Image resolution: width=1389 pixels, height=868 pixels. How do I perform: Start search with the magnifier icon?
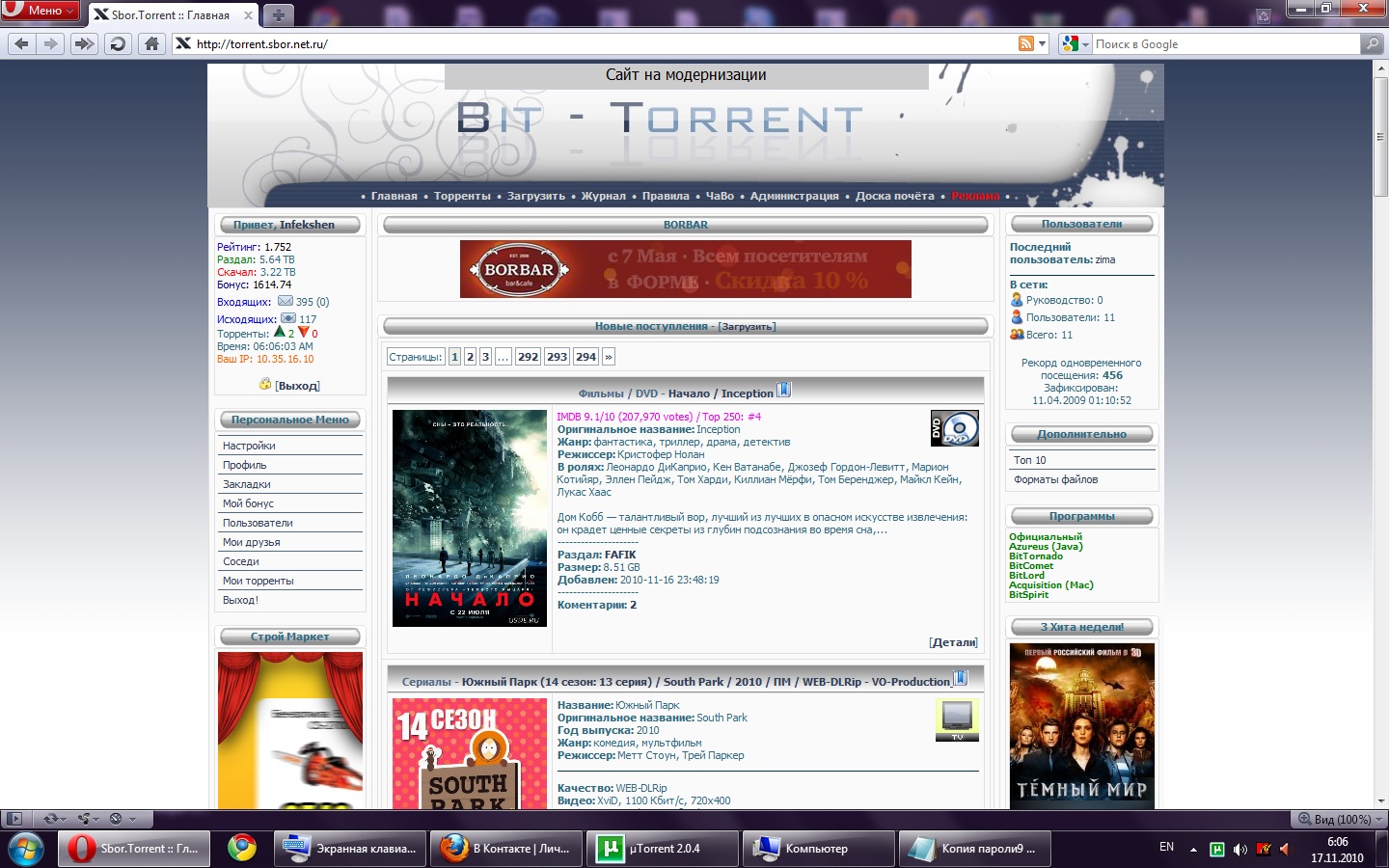click(1371, 43)
